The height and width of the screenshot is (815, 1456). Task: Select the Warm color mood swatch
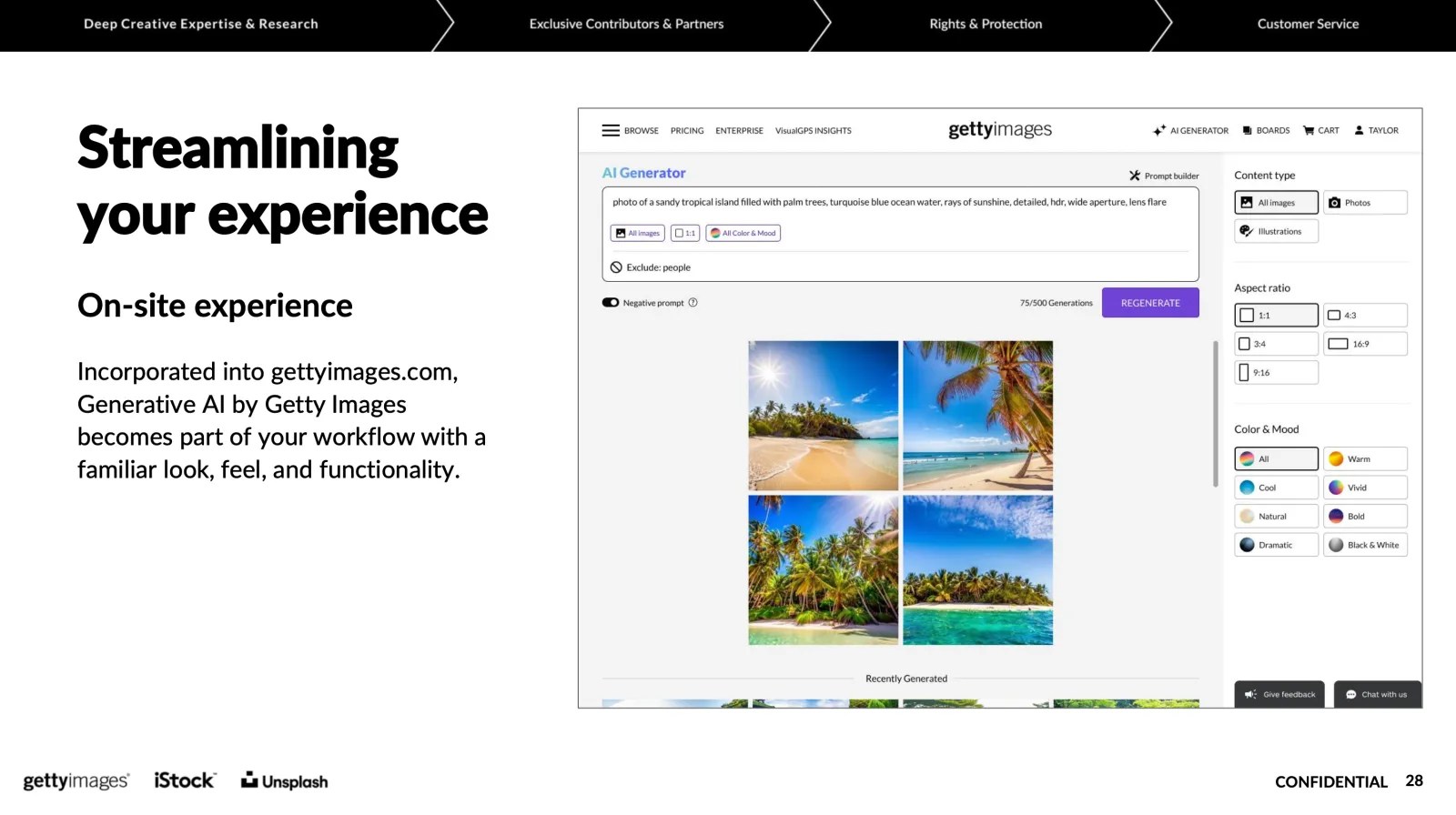pos(1365,458)
